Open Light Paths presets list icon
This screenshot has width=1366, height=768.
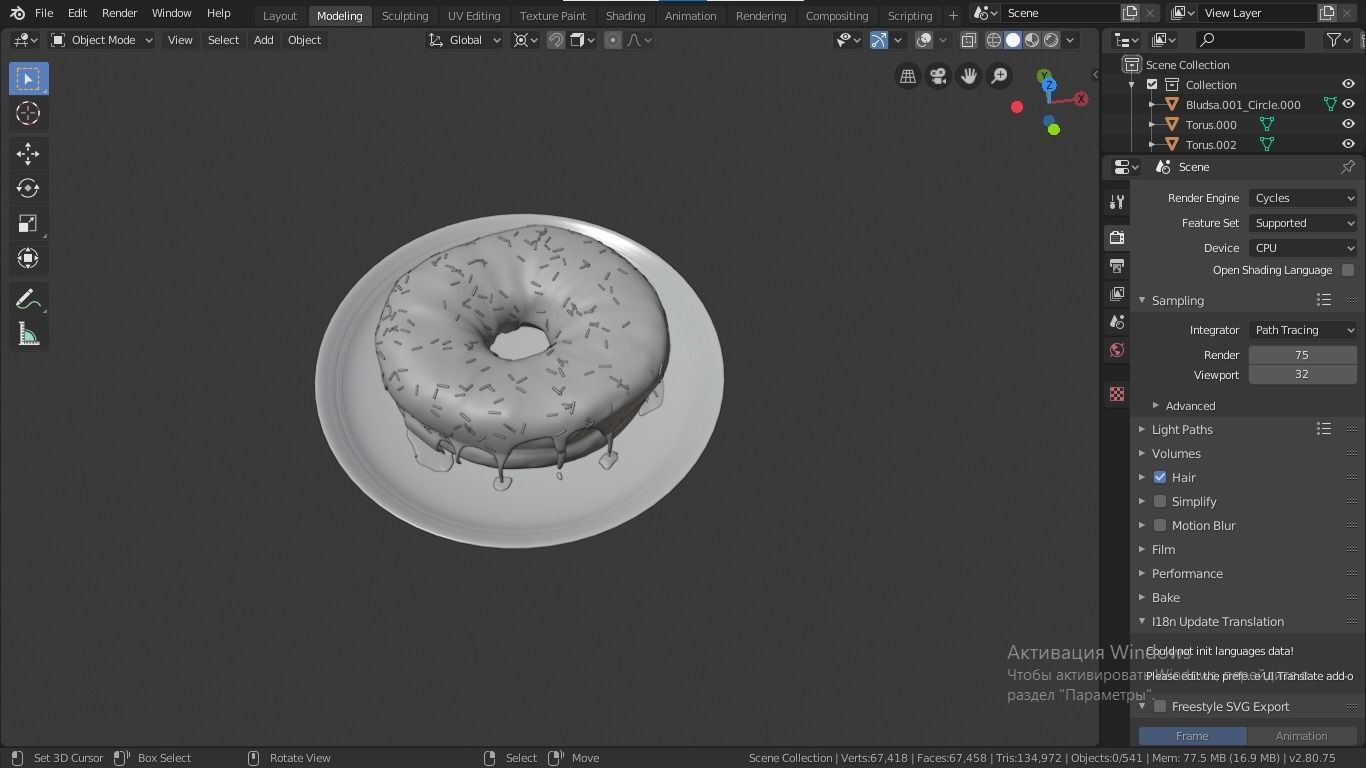(x=1324, y=429)
